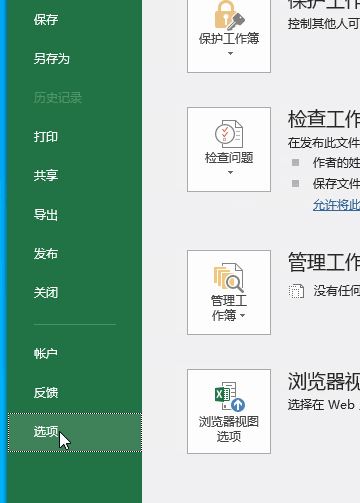Click the 管理工作 section heading

pos(324,262)
